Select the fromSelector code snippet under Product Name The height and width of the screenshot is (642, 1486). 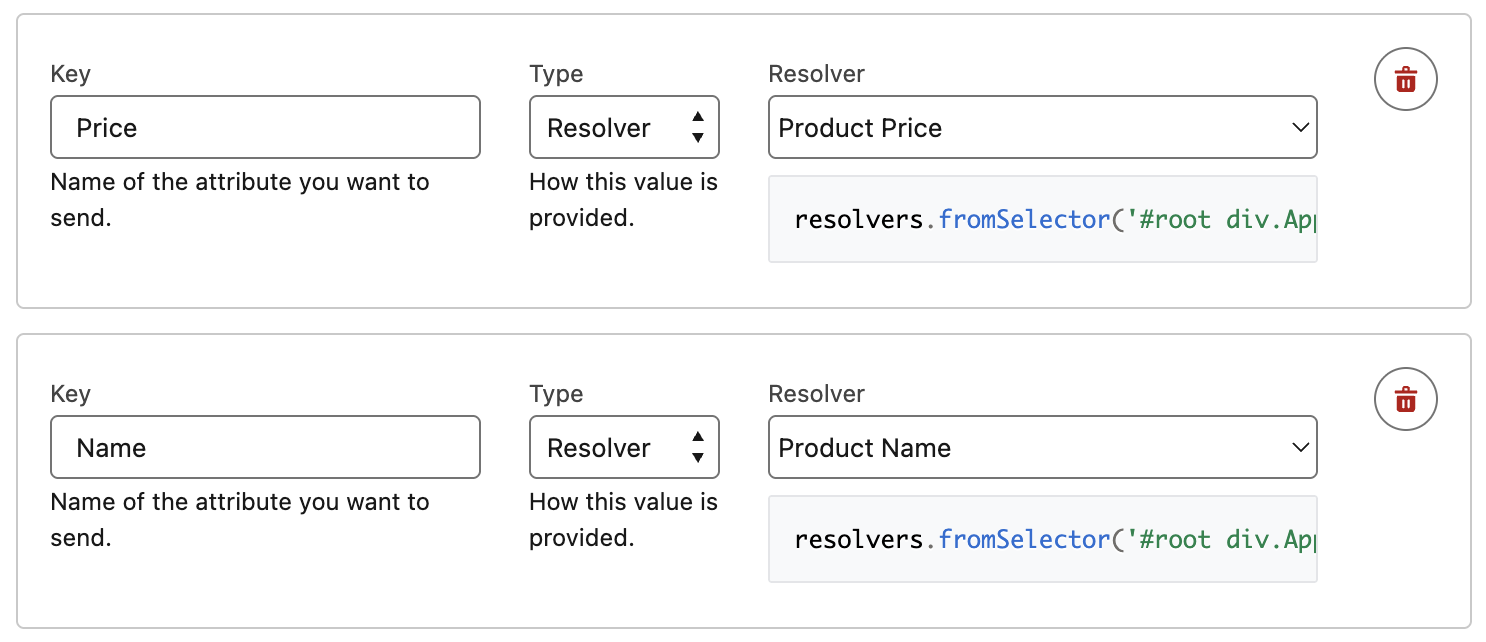1043,539
